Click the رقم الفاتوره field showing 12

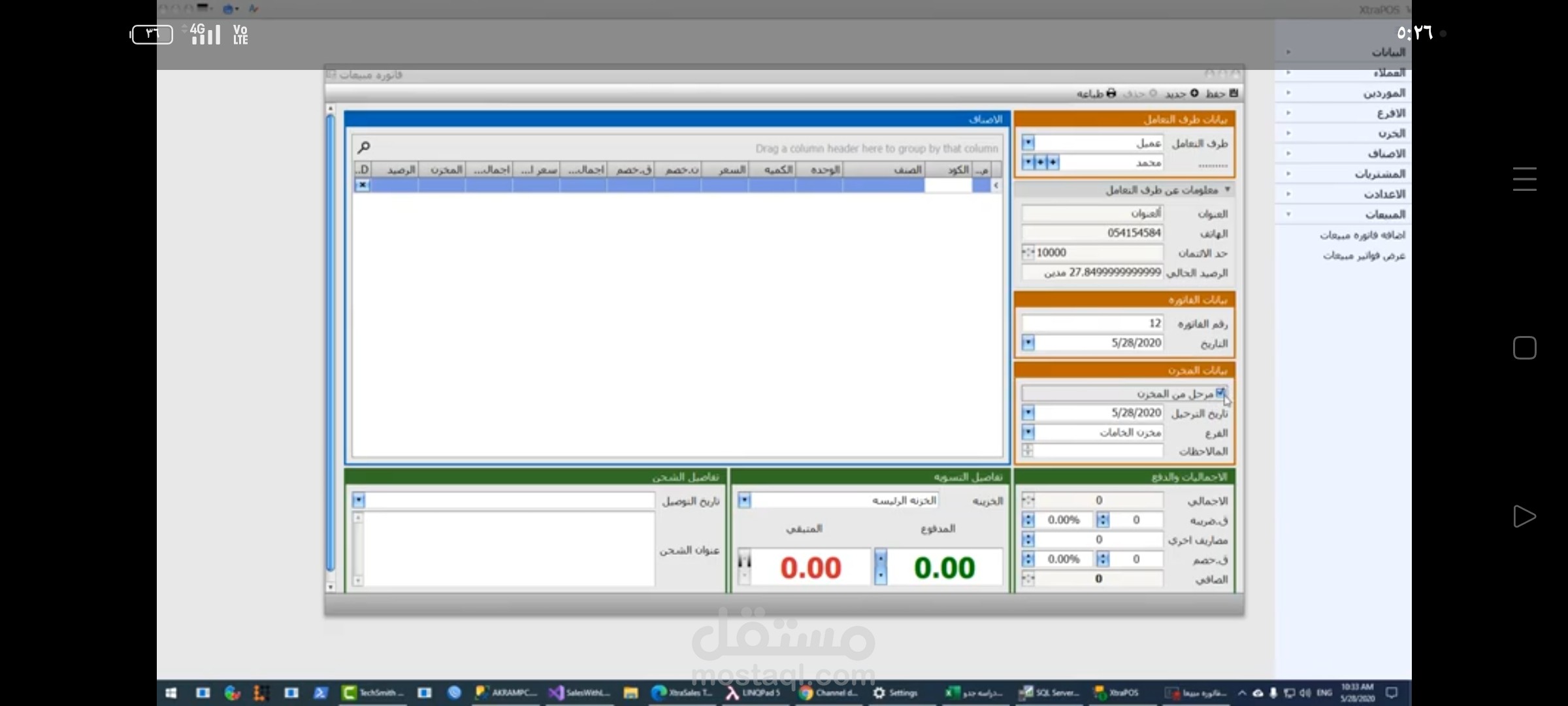point(1092,324)
